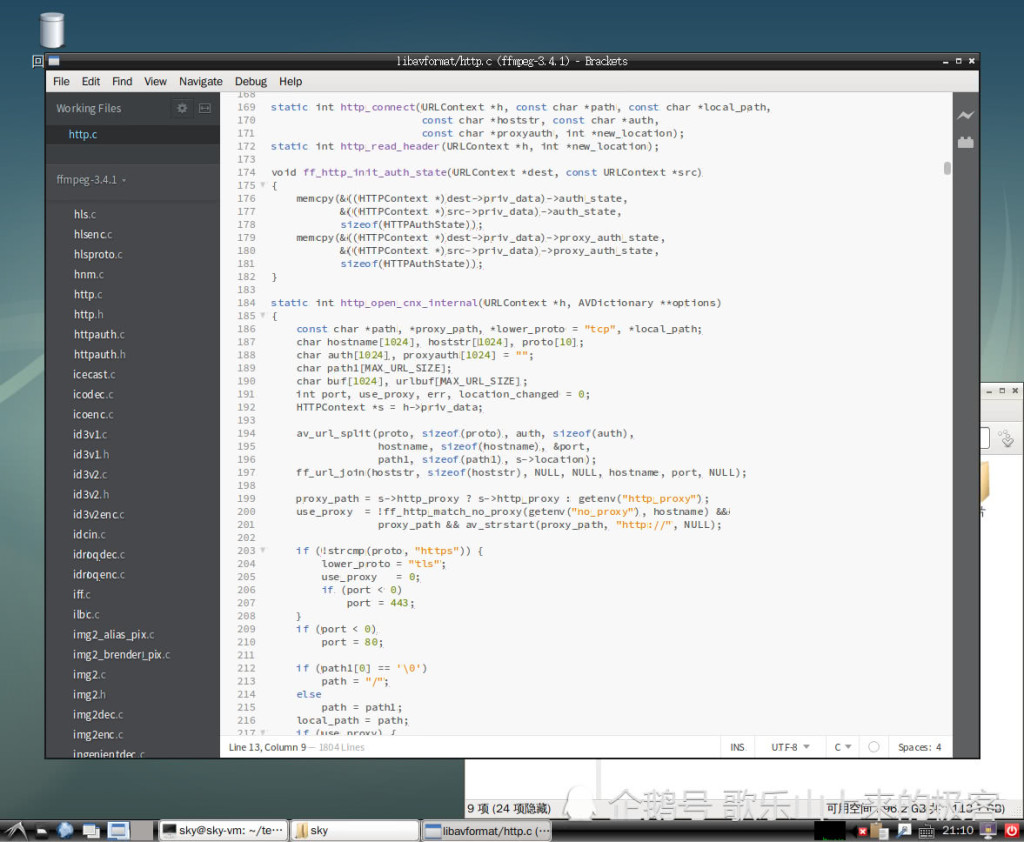
Task: Click the "tcp" string on line 186
Action: coord(600,329)
